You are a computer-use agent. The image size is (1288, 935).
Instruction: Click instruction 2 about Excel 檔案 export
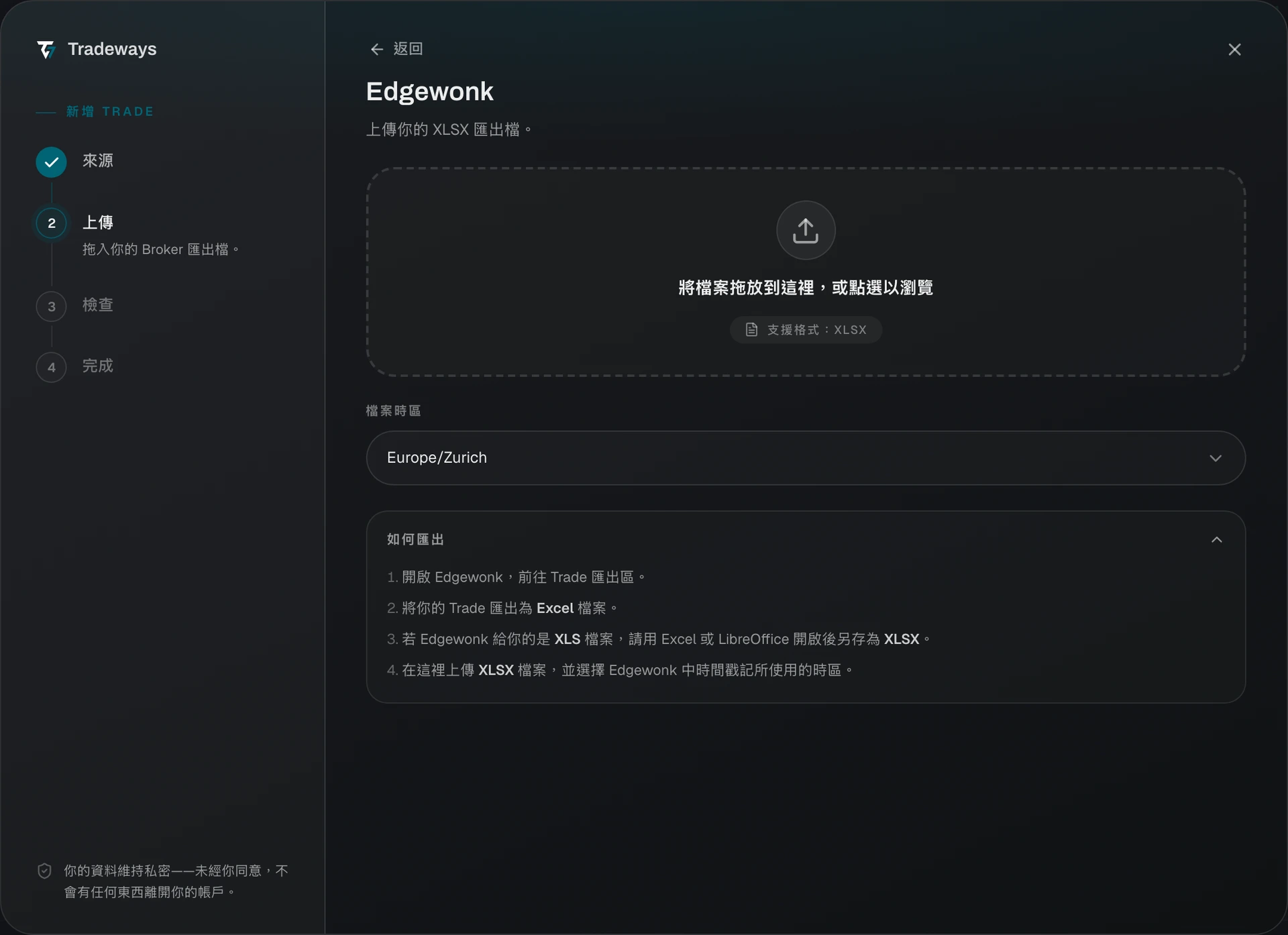pyautogui.click(x=502, y=608)
